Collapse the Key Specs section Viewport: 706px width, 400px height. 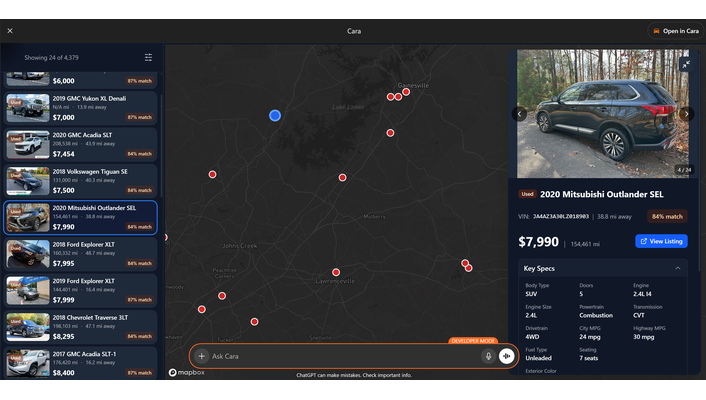click(678, 268)
